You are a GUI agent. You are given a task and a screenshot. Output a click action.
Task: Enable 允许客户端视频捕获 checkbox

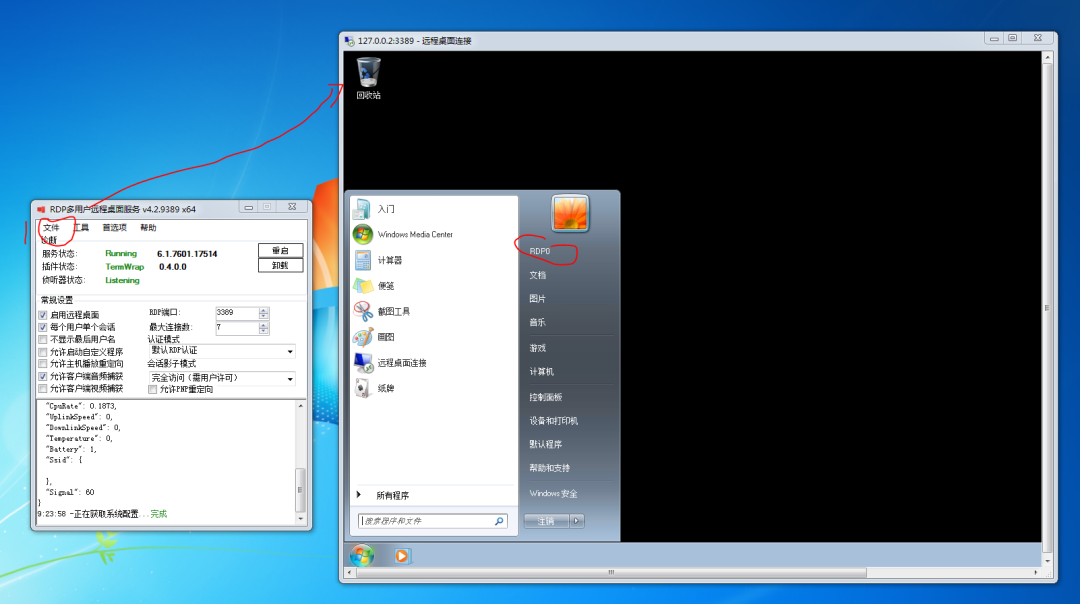click(43, 388)
